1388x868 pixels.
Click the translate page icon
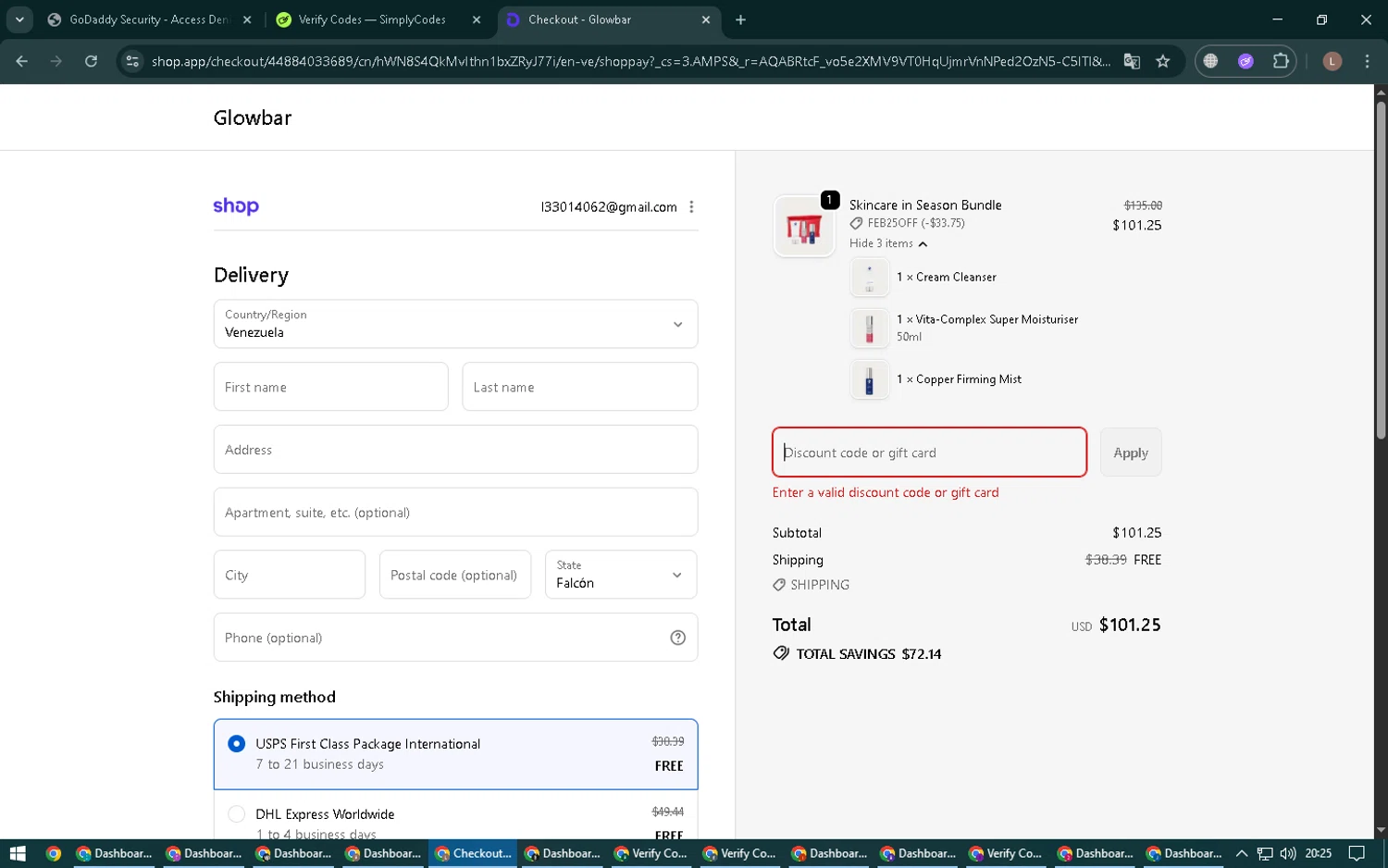1132,61
